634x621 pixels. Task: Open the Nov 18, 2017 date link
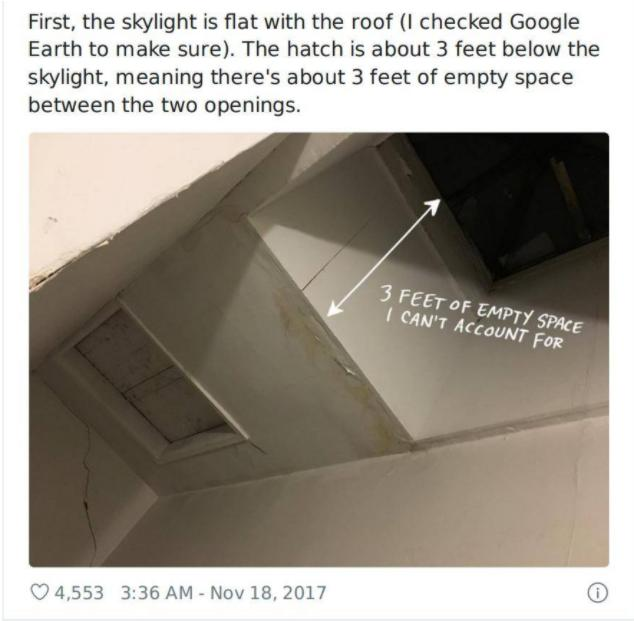tap(268, 593)
